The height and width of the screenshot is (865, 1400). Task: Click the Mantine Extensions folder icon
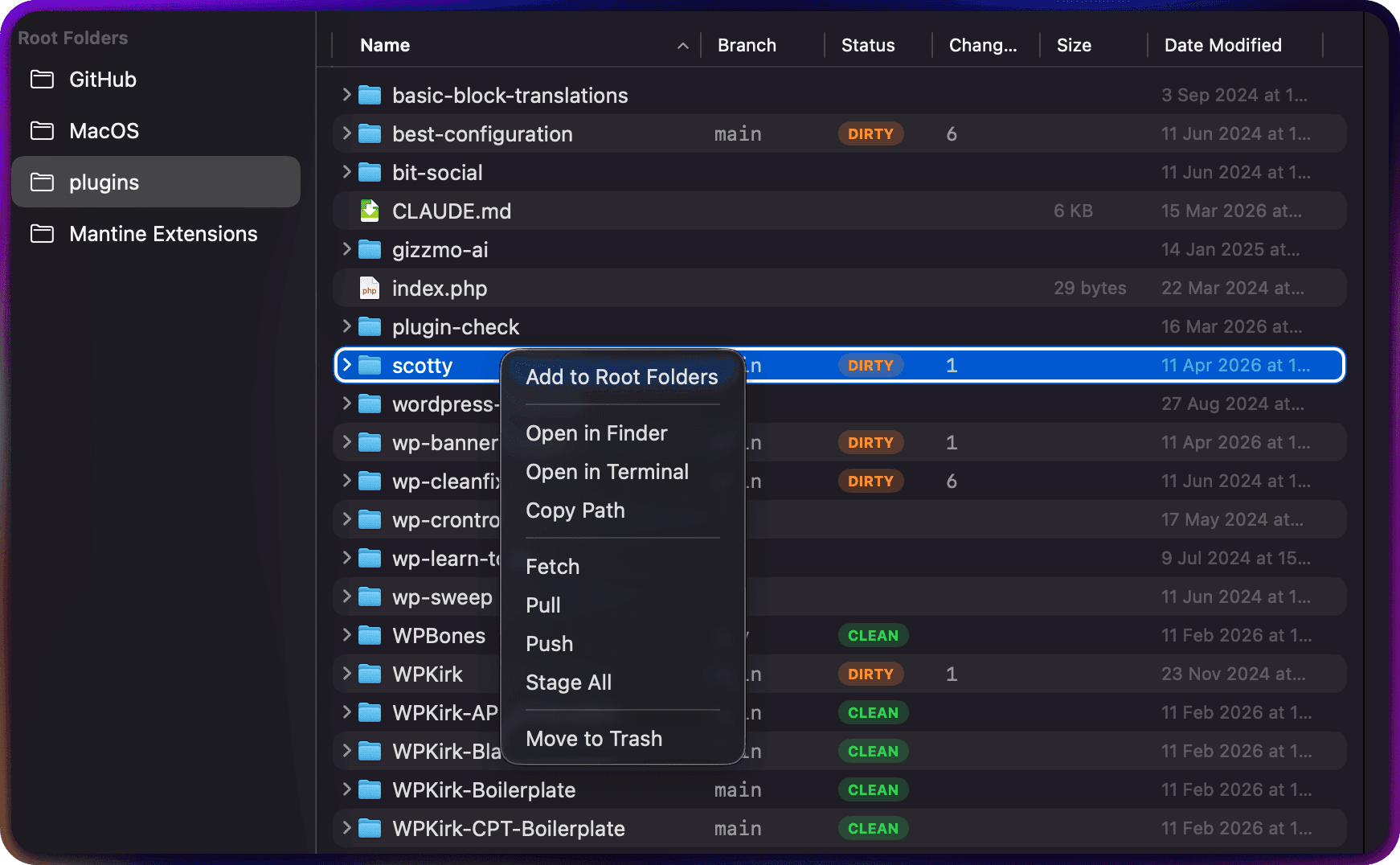[43, 234]
